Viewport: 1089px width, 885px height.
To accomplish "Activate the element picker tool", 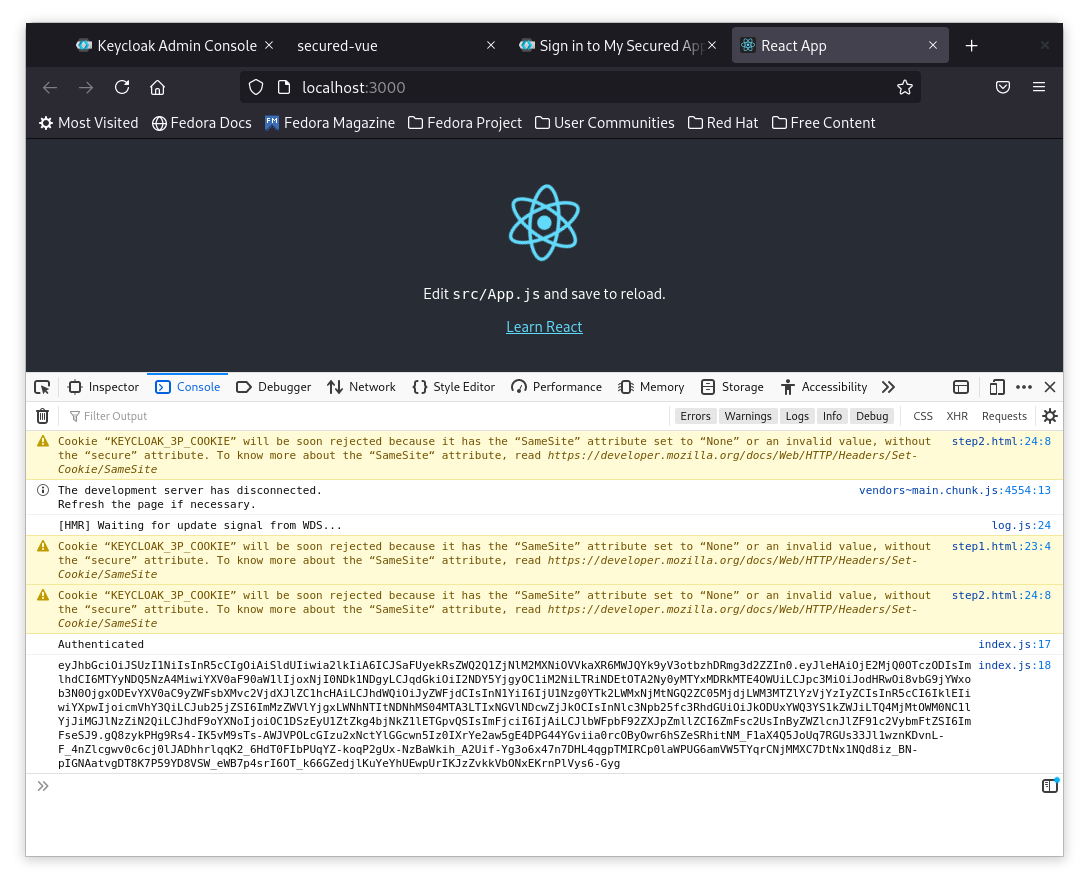I will tap(42, 388).
